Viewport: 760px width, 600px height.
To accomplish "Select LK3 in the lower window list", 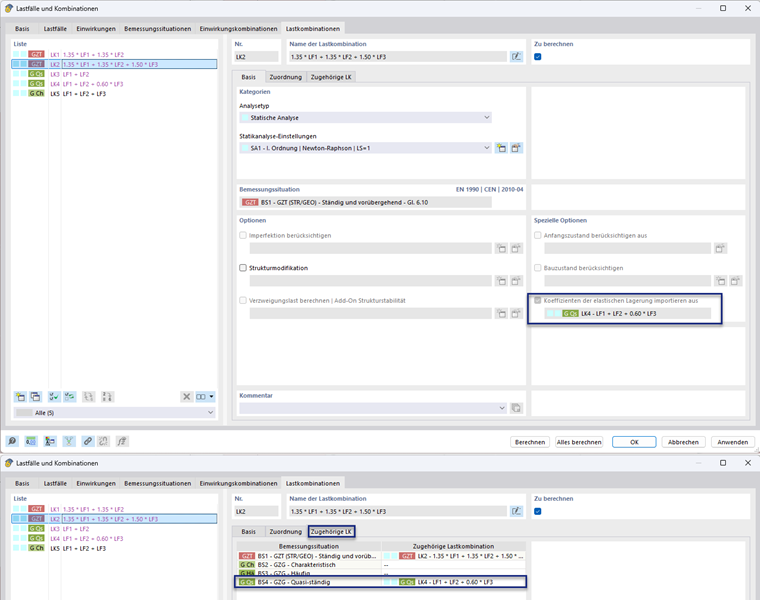I will [x=114, y=529].
